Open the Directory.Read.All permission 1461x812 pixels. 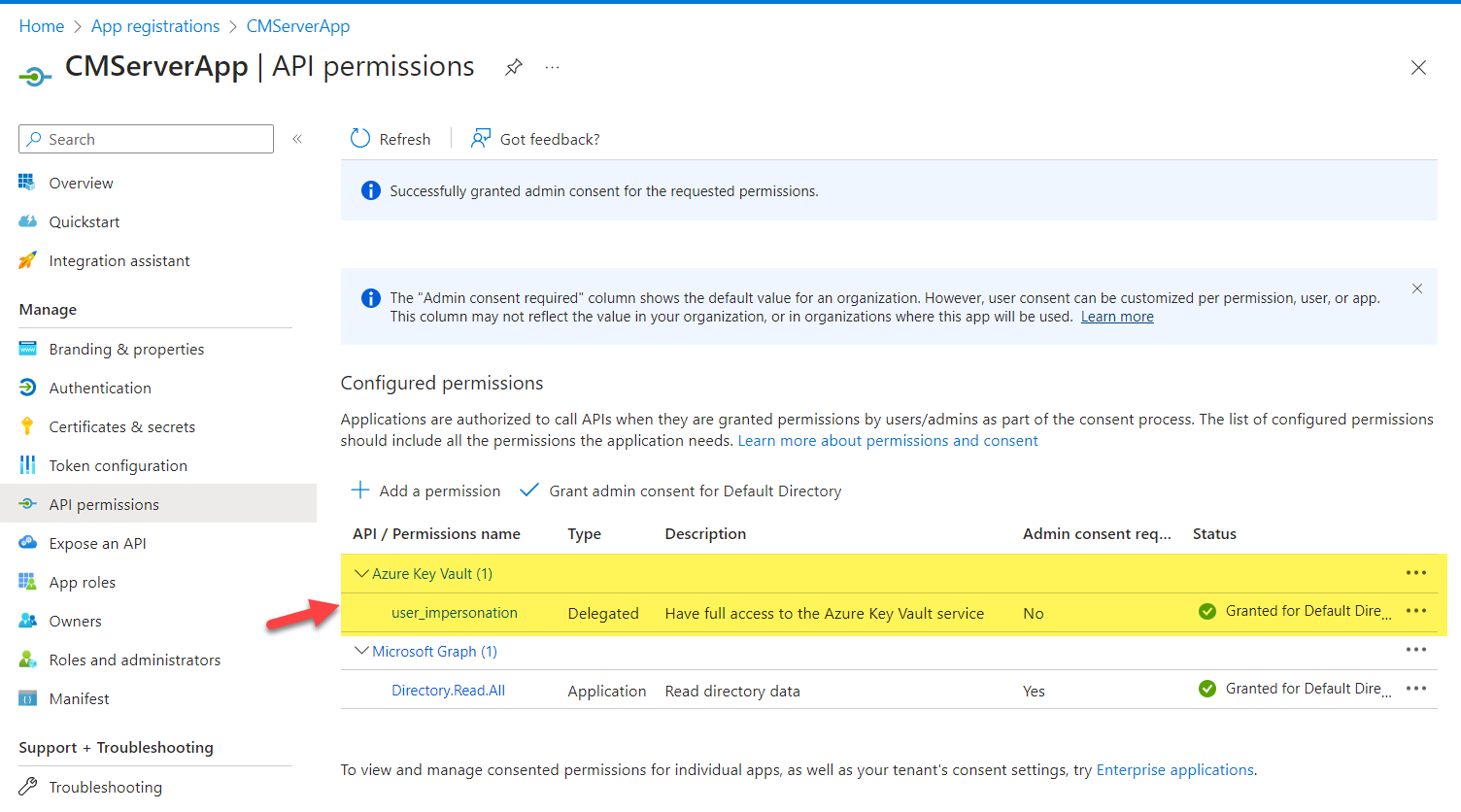tap(449, 691)
